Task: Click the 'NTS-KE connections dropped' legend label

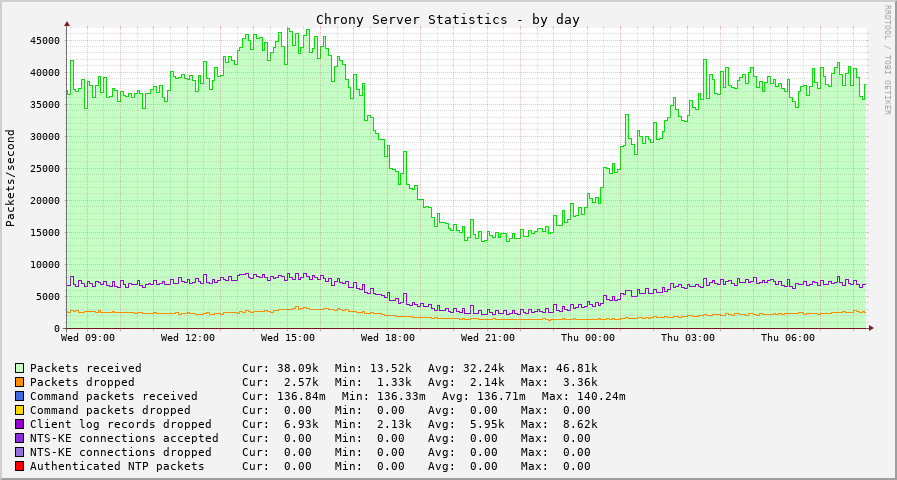Action: 121,453
